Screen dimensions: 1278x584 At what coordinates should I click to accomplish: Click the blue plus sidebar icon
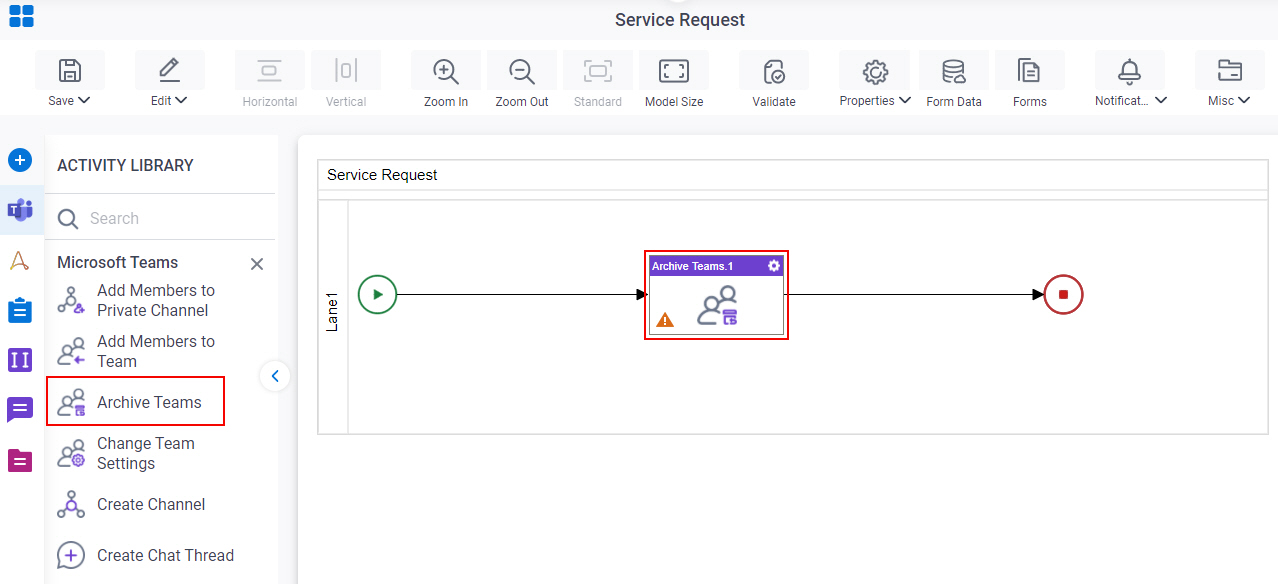click(20, 160)
